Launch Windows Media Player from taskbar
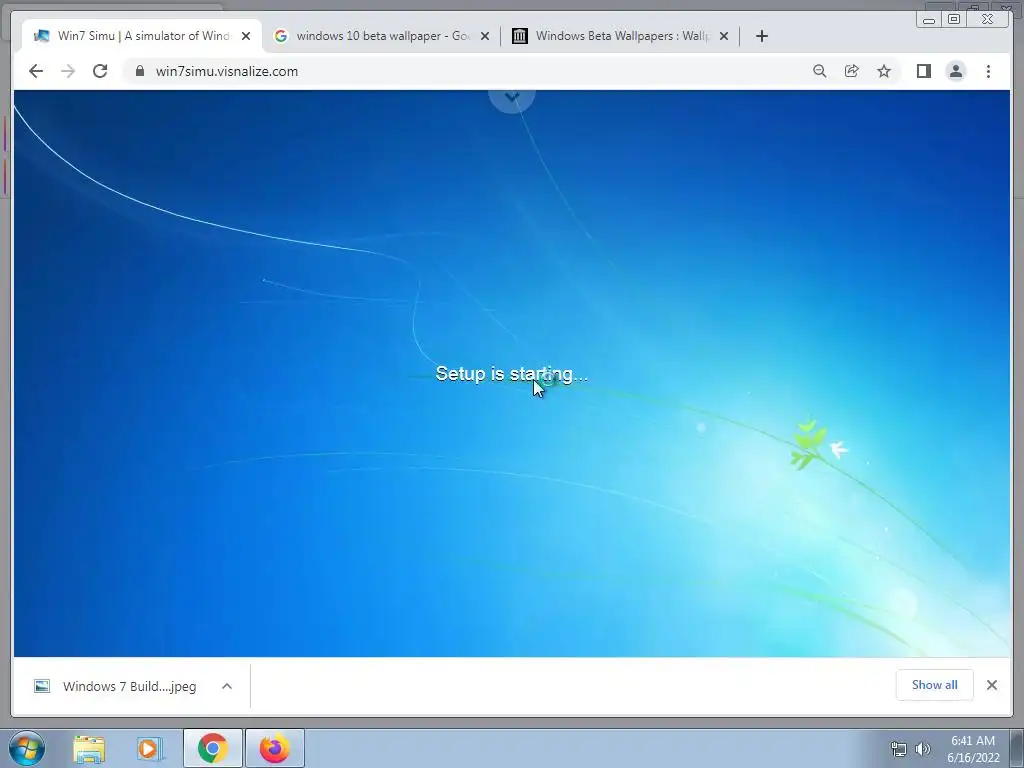1024x768 pixels. pyautogui.click(x=149, y=748)
